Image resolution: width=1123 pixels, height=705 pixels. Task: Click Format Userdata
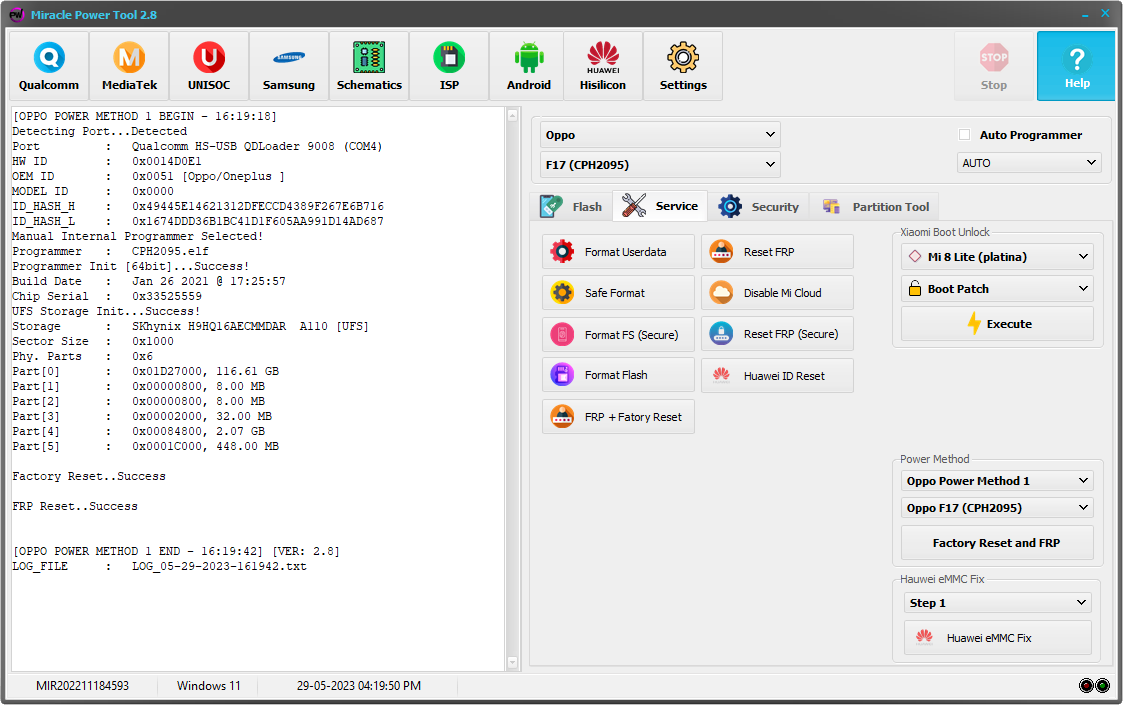point(618,252)
